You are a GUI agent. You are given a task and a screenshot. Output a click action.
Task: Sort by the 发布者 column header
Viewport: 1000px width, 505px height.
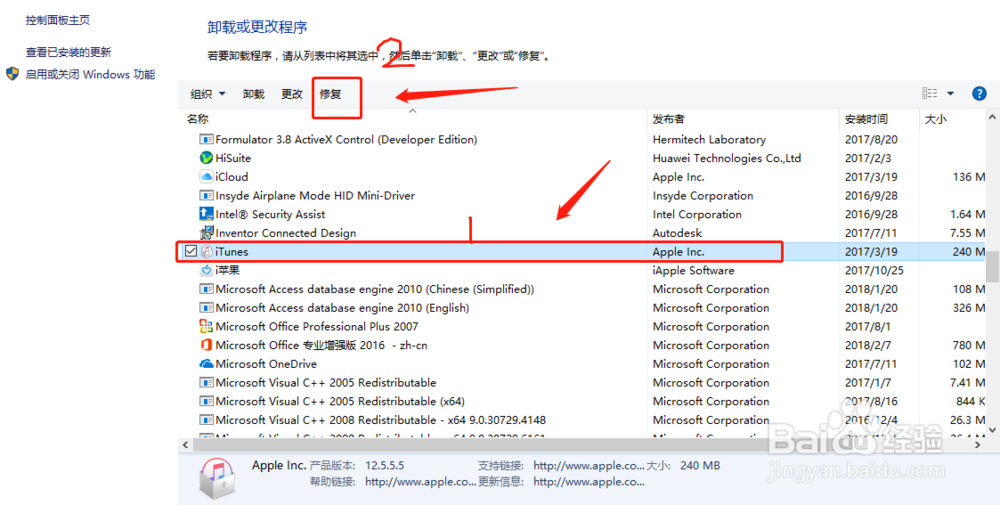click(x=668, y=119)
